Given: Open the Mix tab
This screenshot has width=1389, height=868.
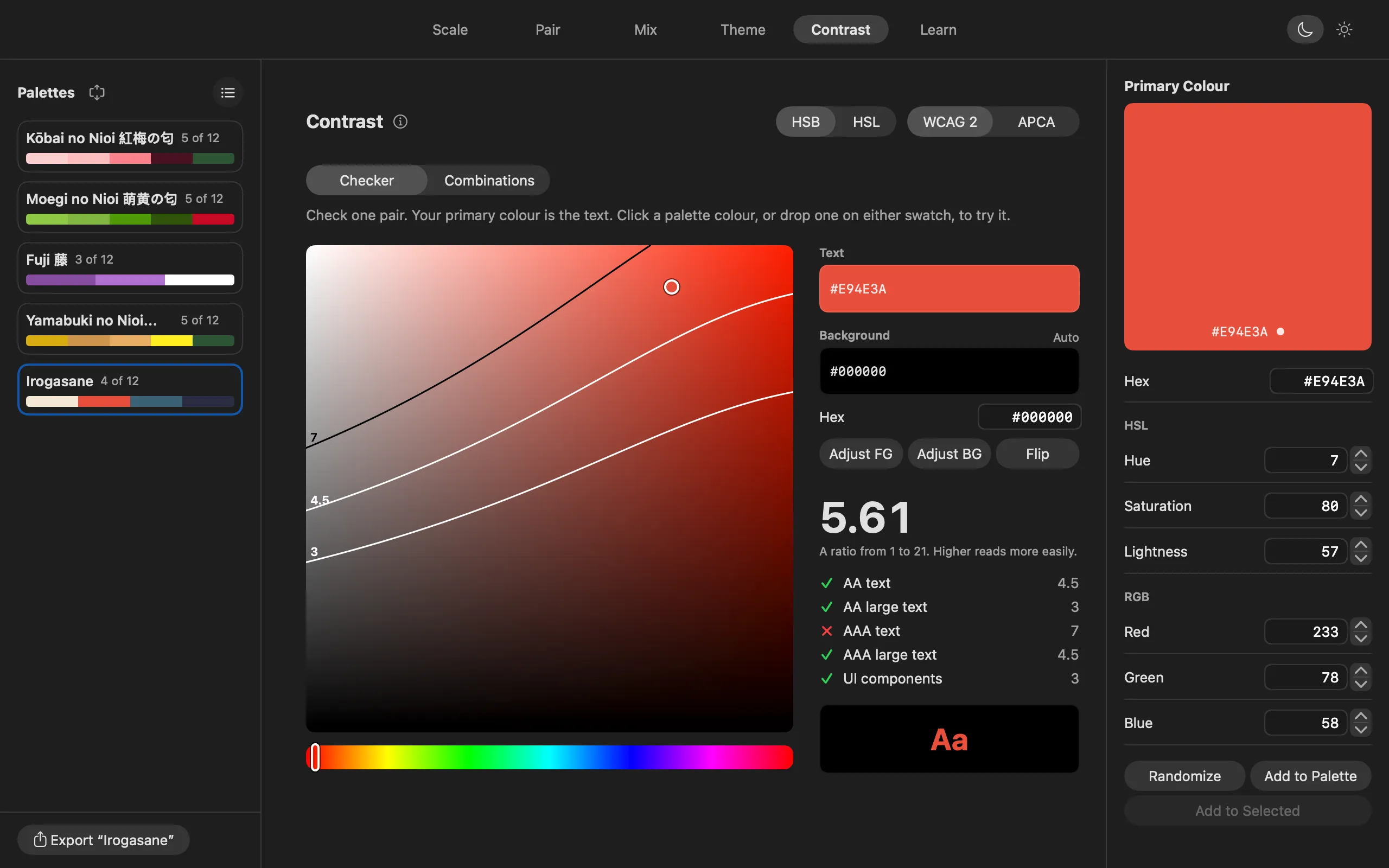Looking at the screenshot, I should click(x=645, y=29).
